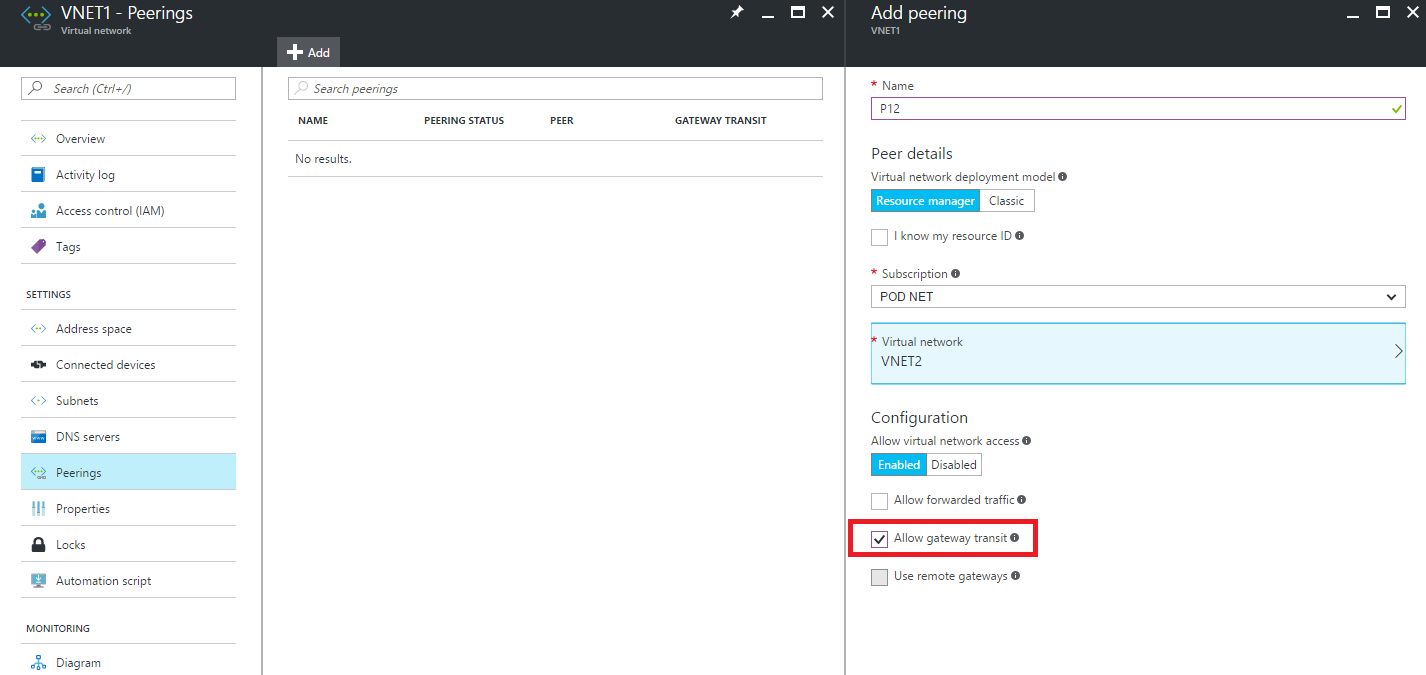Click the Add peering button

[308, 52]
